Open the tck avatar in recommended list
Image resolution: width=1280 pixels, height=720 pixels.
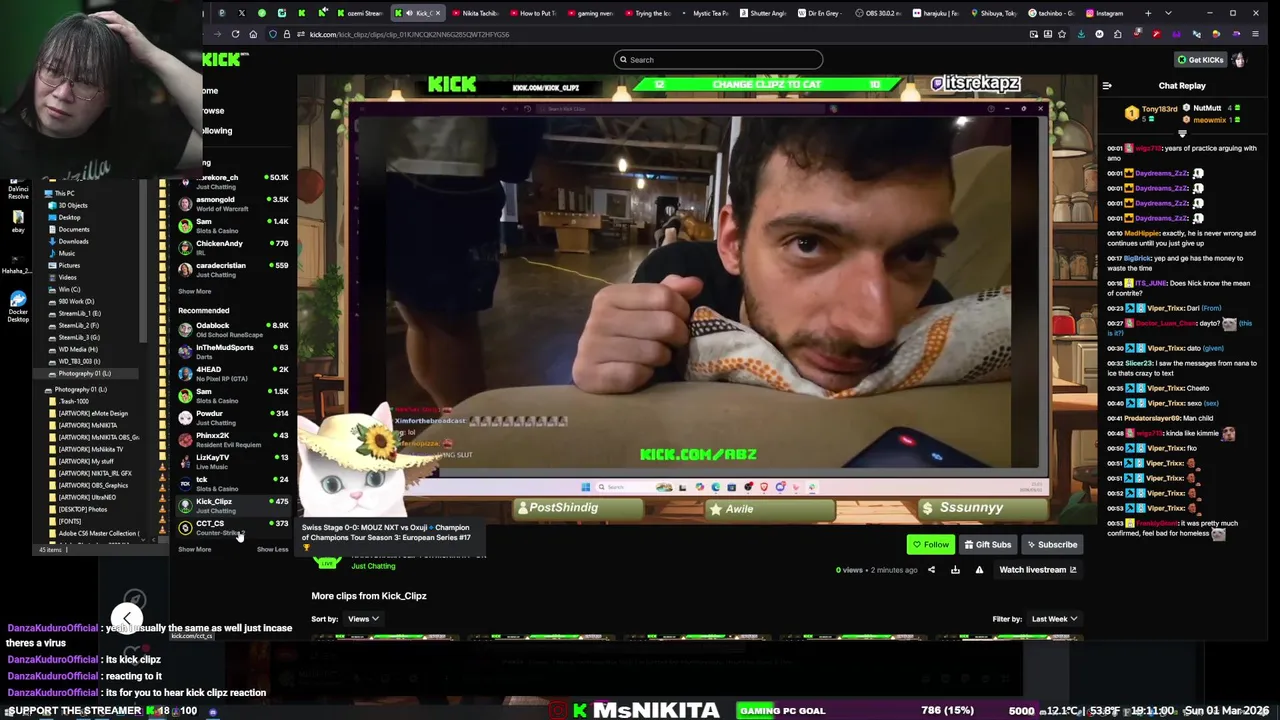[185, 483]
